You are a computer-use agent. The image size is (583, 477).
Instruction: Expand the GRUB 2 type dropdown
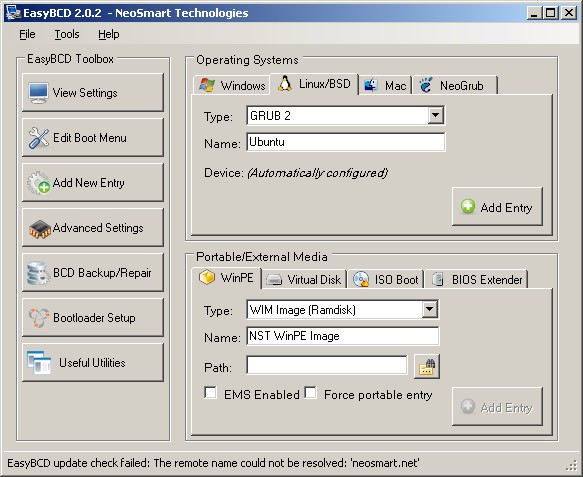click(435, 115)
